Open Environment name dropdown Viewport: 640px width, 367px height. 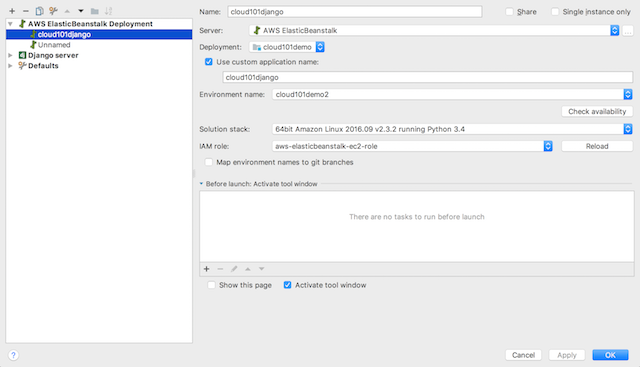(x=452, y=94)
